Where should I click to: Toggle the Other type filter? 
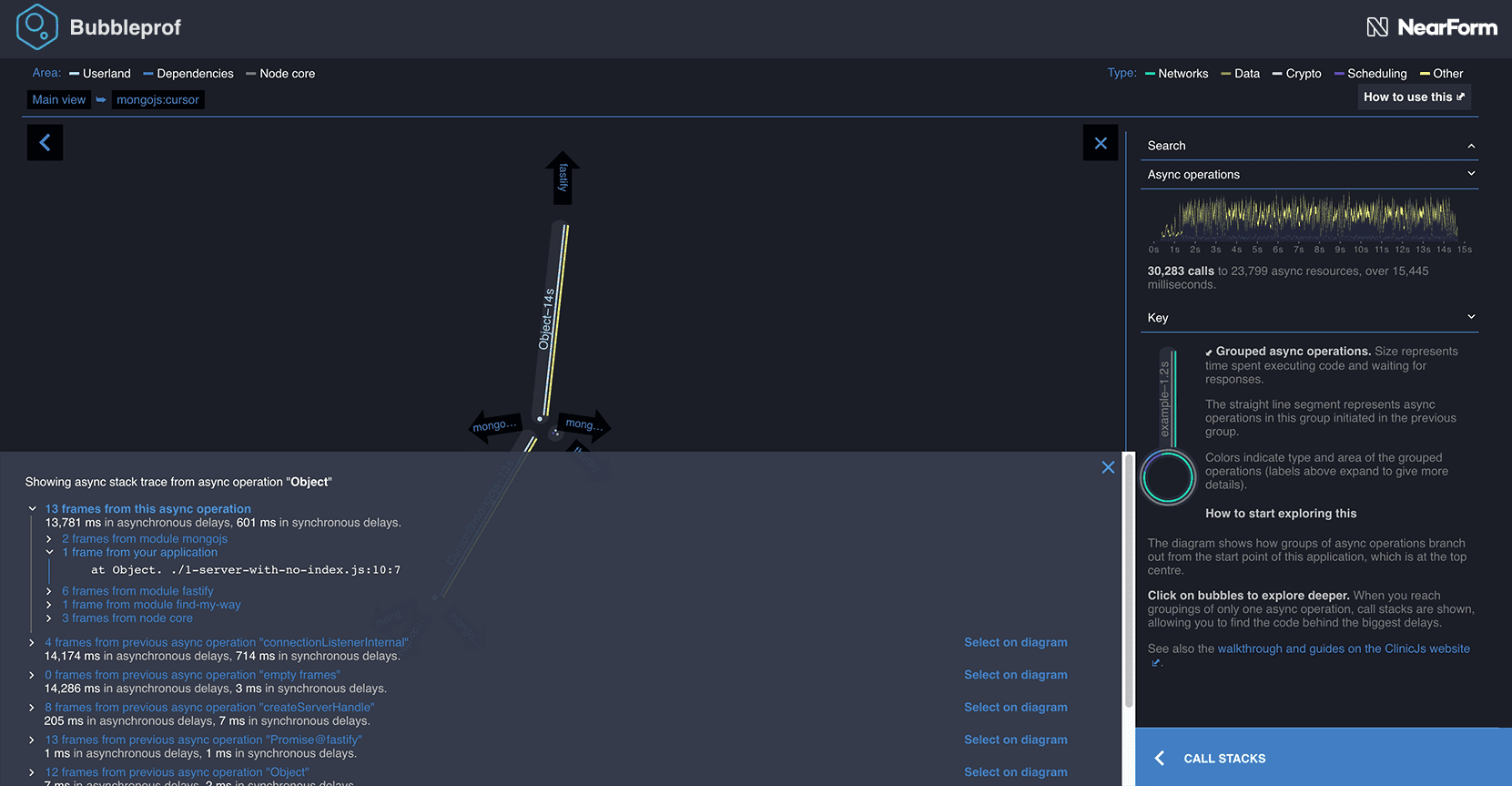click(1442, 73)
